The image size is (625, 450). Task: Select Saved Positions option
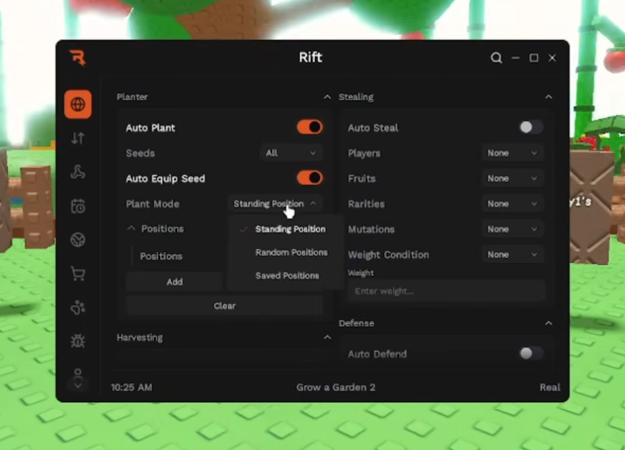[x=285, y=275]
